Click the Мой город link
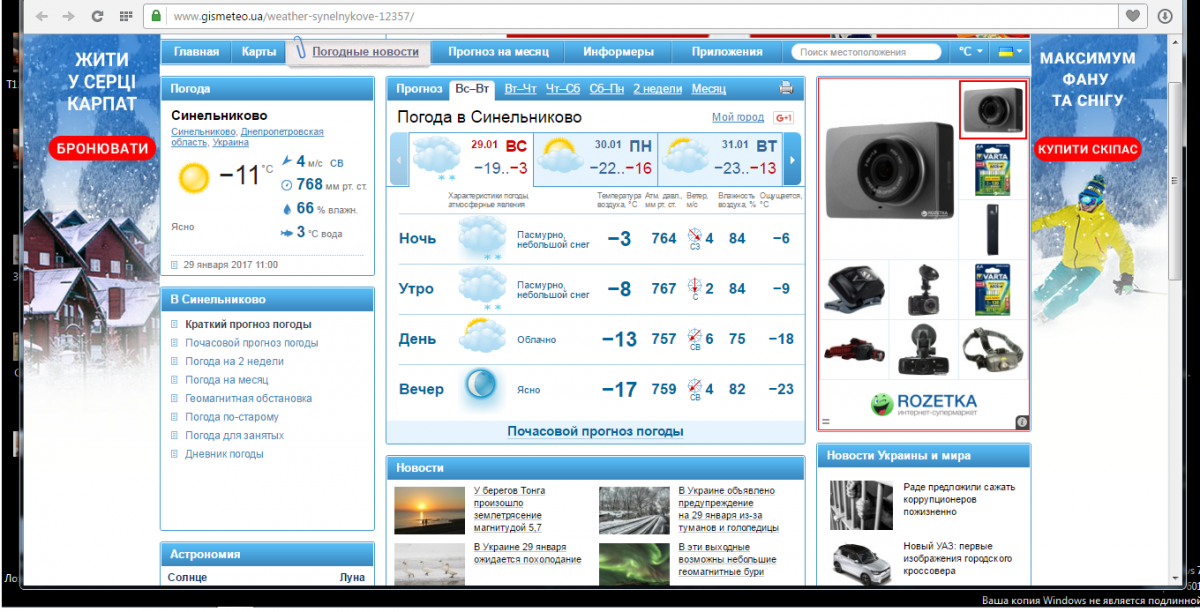 point(738,118)
